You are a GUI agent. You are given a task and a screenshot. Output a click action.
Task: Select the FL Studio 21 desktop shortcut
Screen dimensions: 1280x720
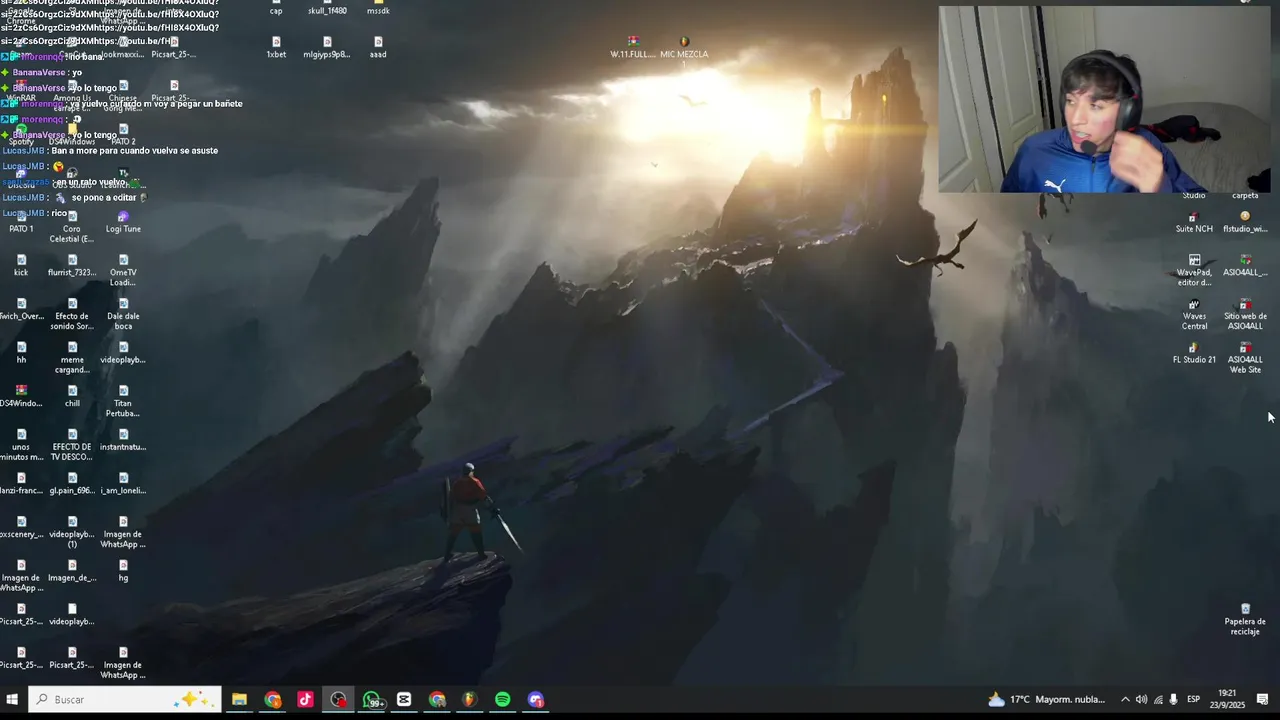(1194, 353)
